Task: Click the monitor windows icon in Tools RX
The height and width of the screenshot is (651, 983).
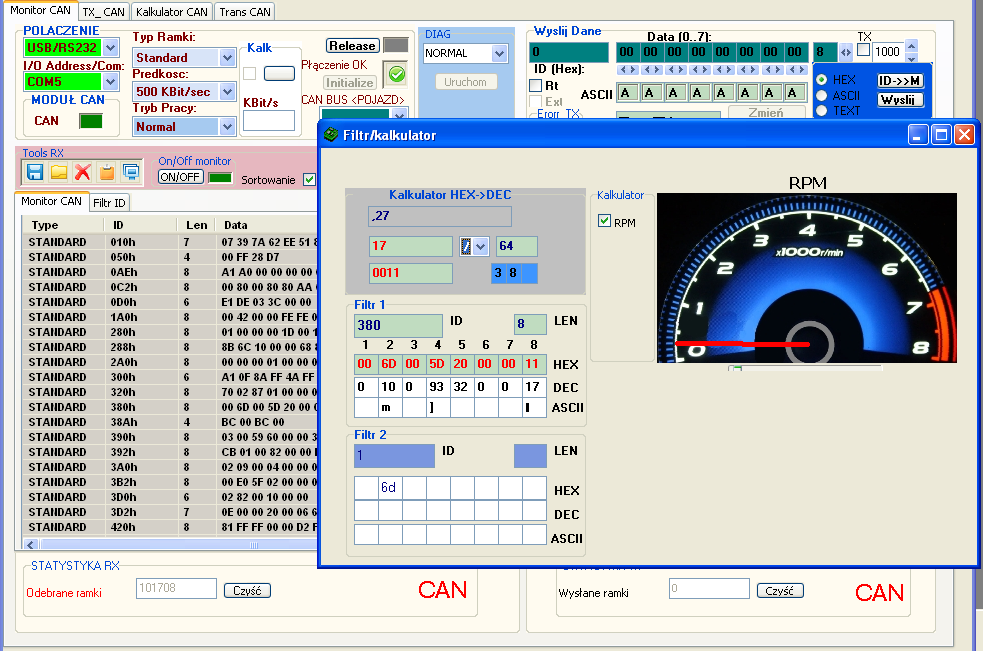Action: 131,172
